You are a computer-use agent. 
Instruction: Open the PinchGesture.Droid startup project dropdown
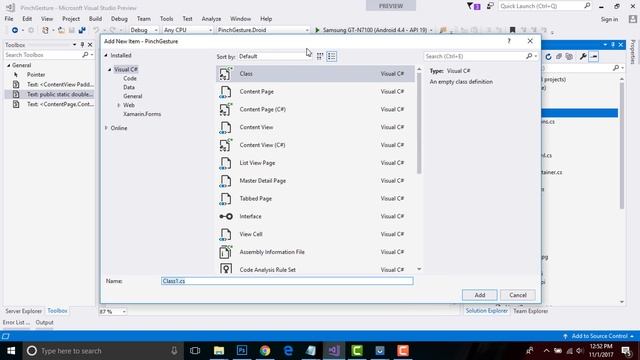click(263, 30)
